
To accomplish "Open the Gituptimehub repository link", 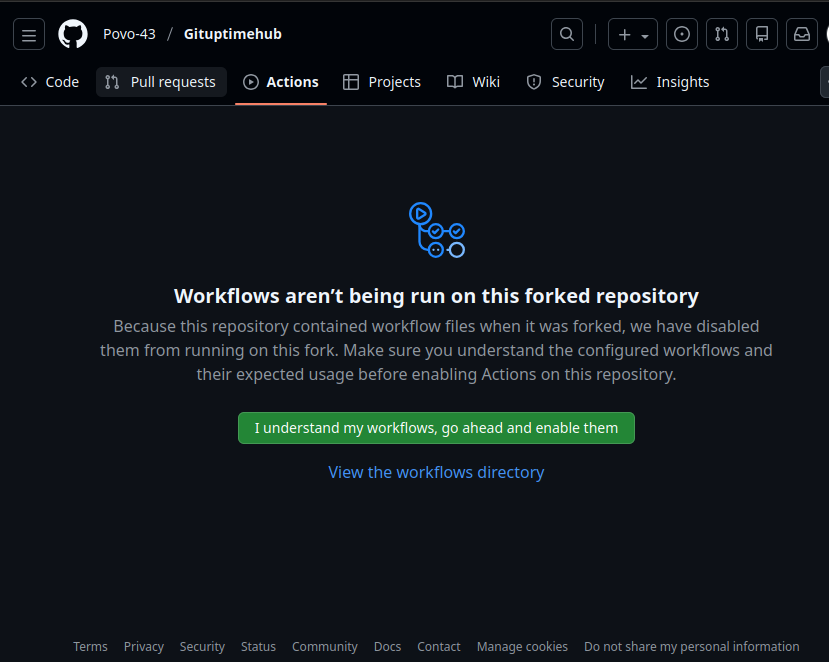I will (x=233, y=34).
